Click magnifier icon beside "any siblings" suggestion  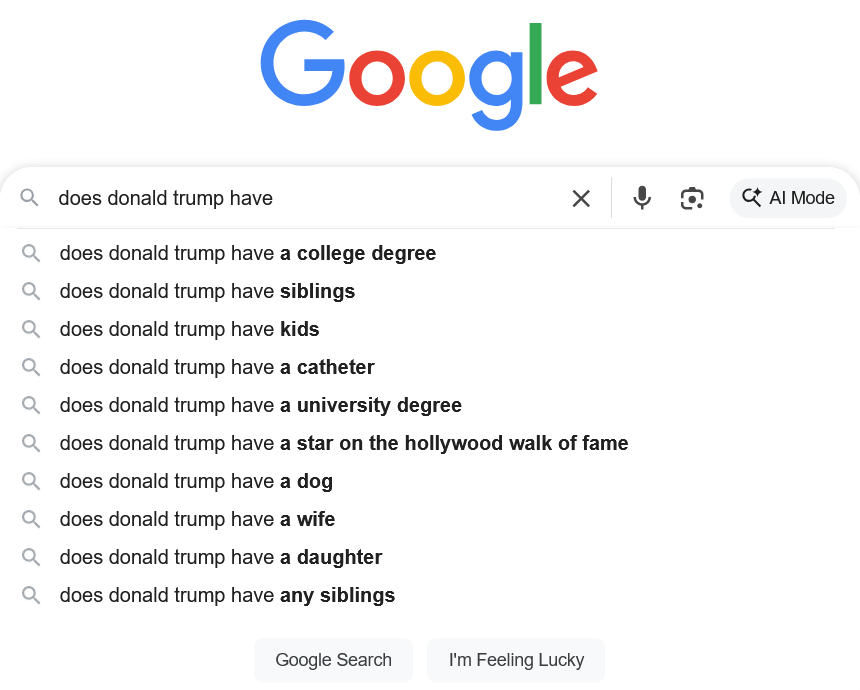point(31,595)
